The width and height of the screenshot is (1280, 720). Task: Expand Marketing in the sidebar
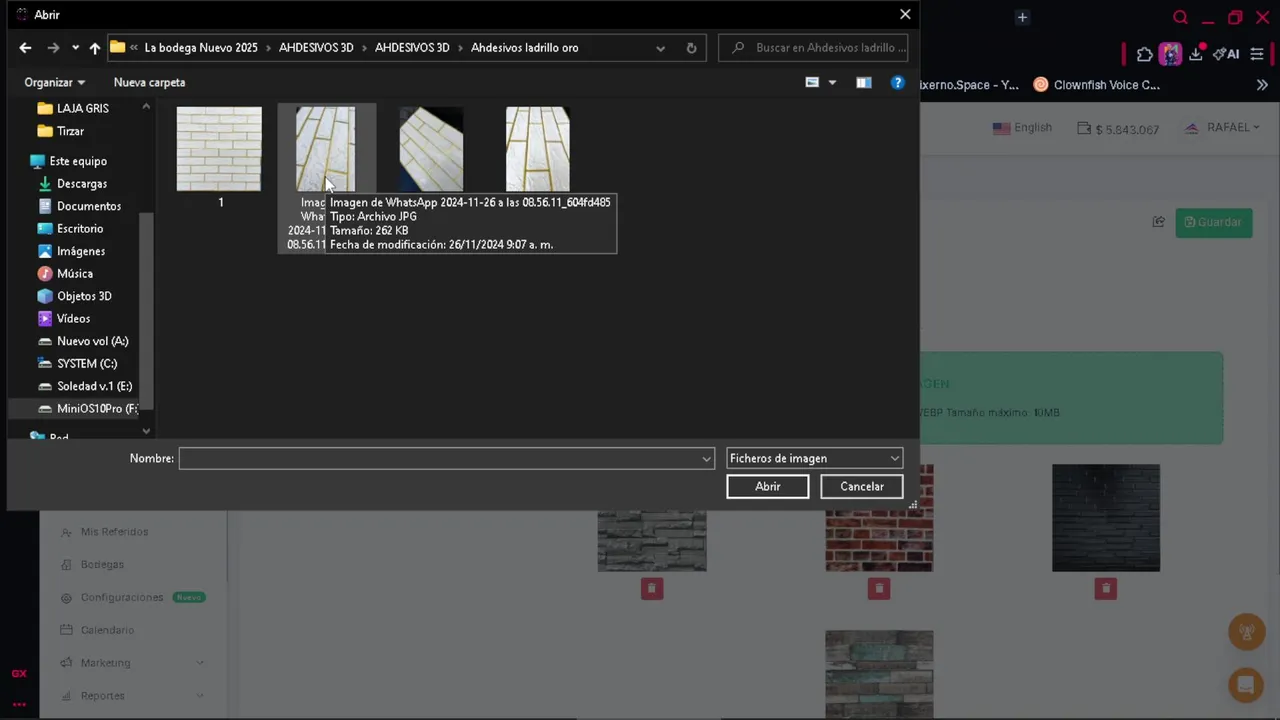(132, 663)
